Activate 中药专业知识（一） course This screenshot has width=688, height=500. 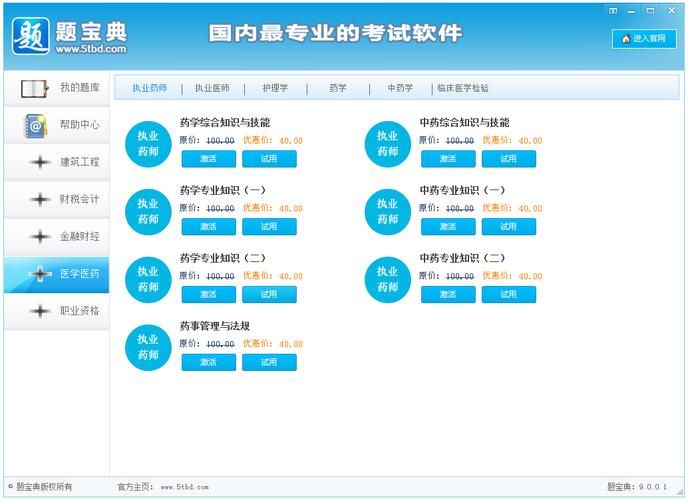(448, 227)
